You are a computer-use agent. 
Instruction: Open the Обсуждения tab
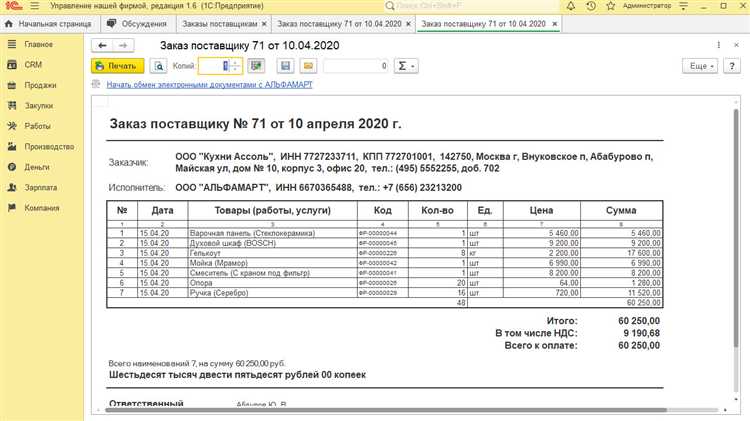click(137, 23)
